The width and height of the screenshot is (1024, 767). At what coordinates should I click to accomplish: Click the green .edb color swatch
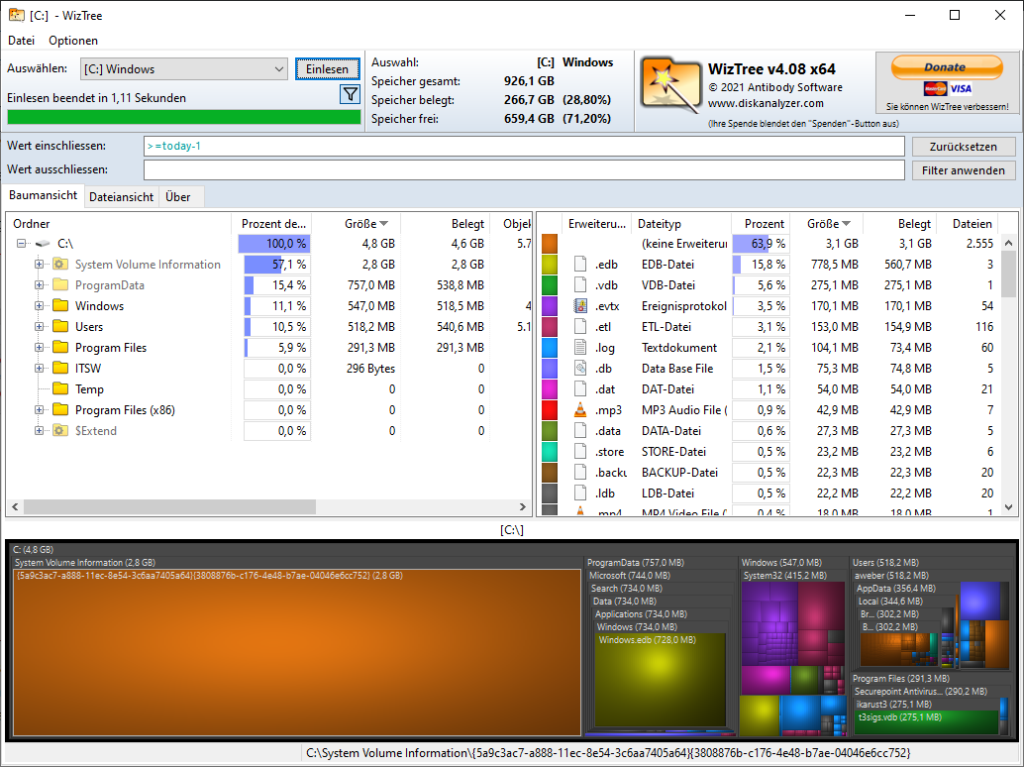pos(549,265)
